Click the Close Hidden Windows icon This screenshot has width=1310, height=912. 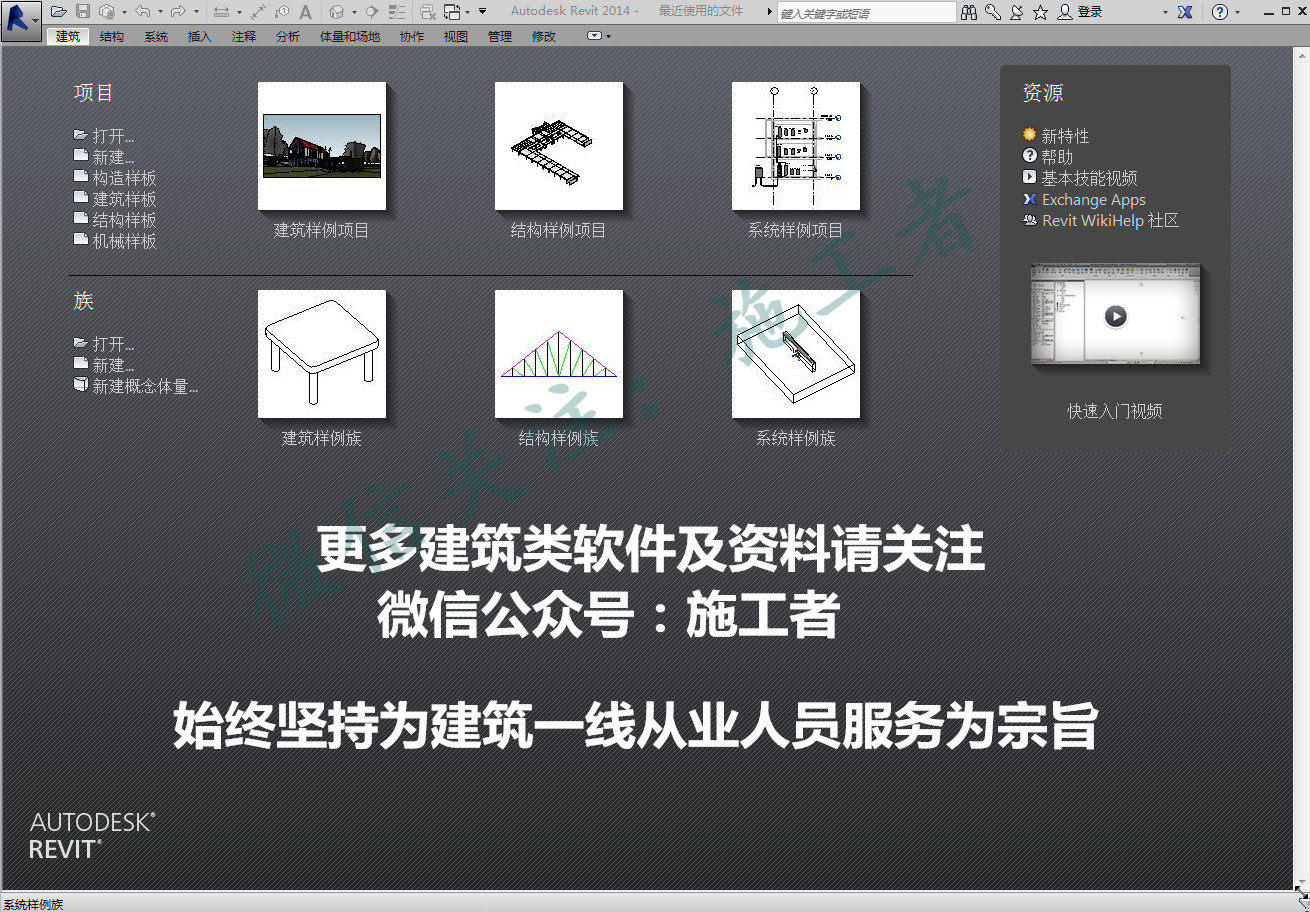point(428,12)
